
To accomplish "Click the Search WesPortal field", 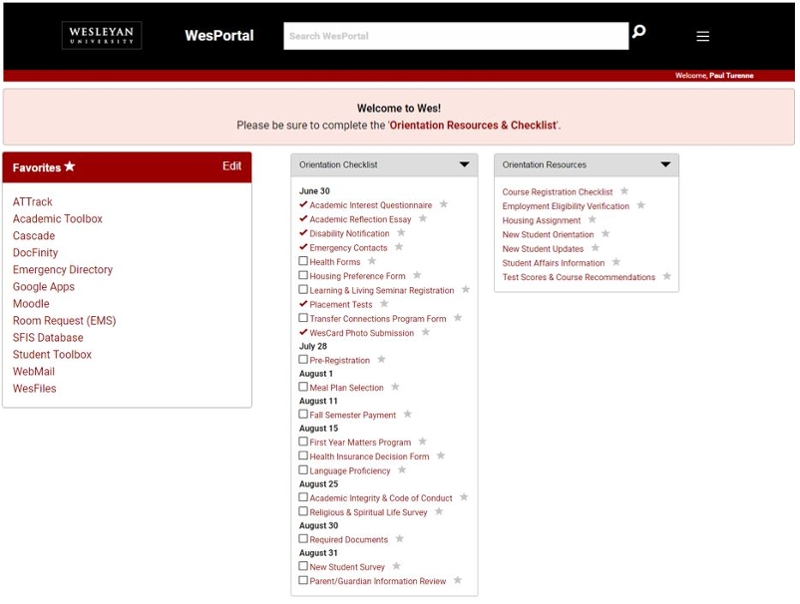I will point(456,36).
